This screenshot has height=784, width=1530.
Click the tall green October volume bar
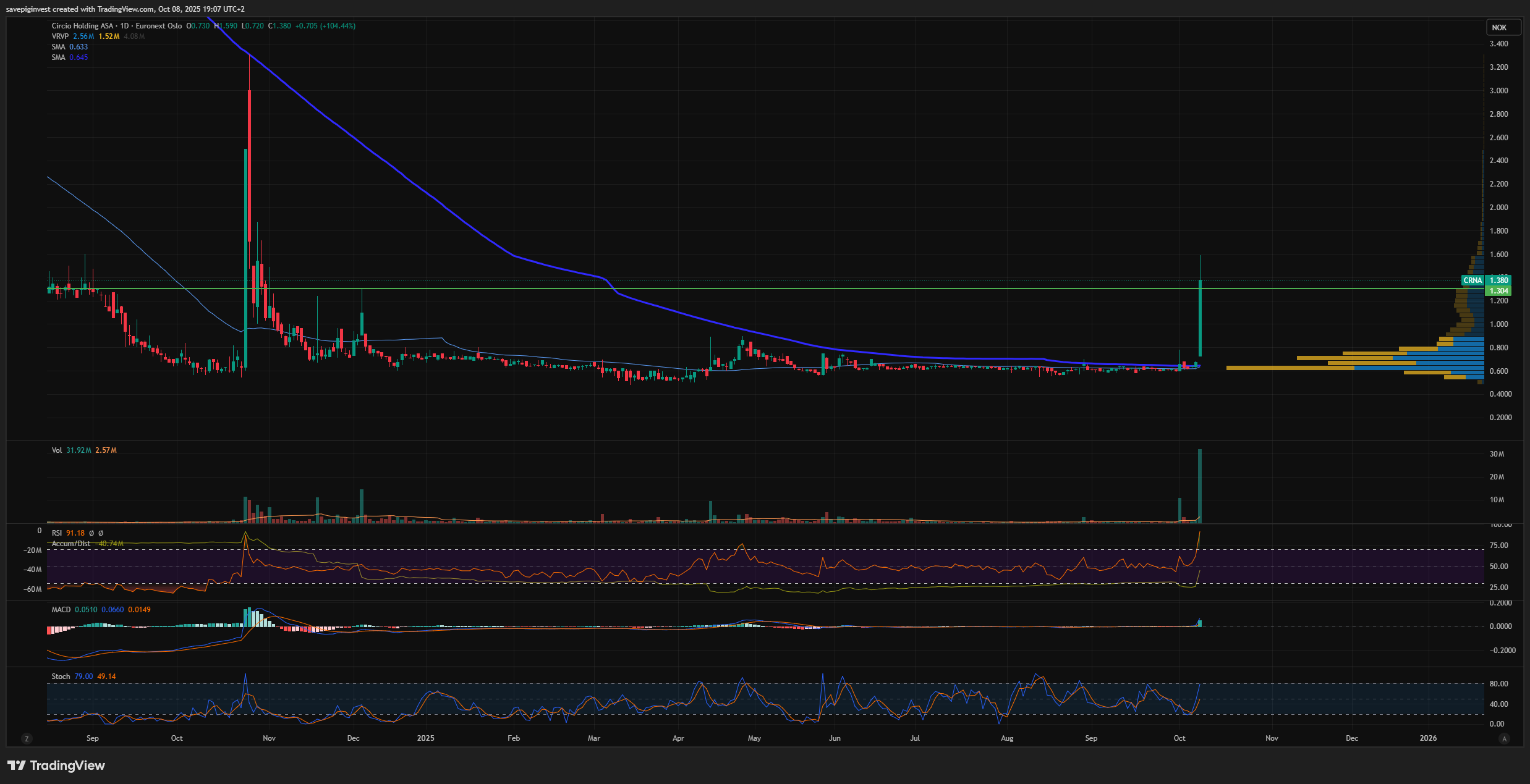coord(1200,485)
